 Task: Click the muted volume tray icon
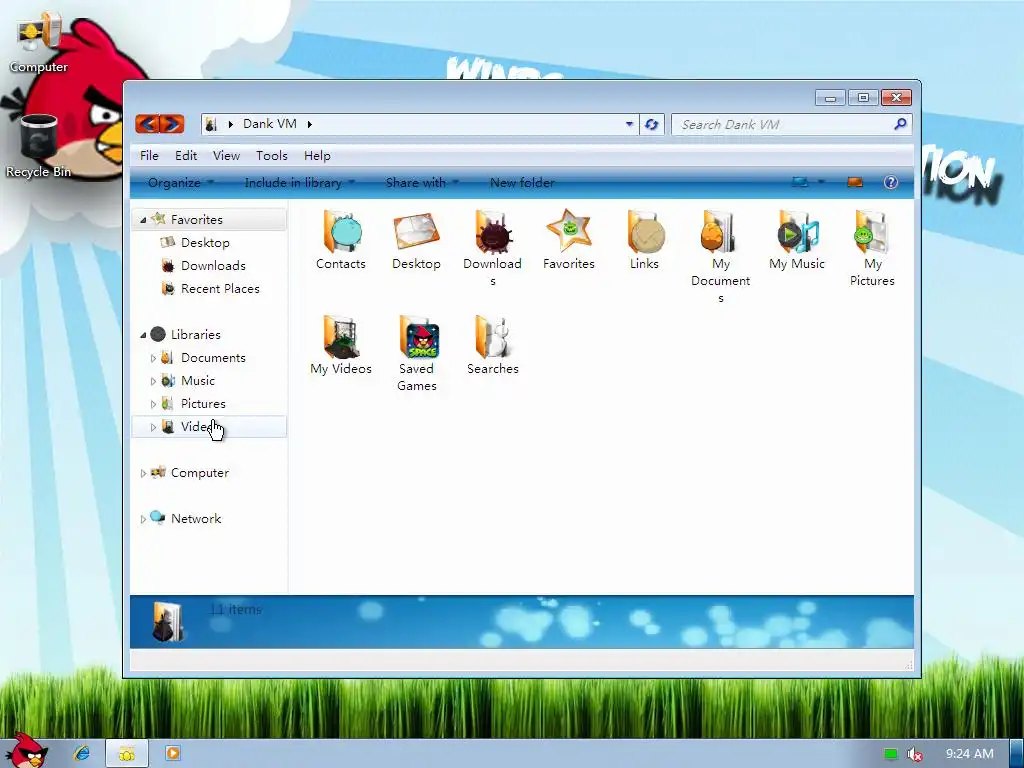[x=915, y=754]
